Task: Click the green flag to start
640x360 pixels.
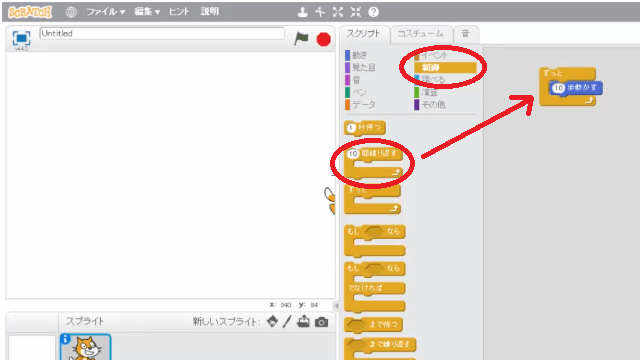Action: point(301,39)
